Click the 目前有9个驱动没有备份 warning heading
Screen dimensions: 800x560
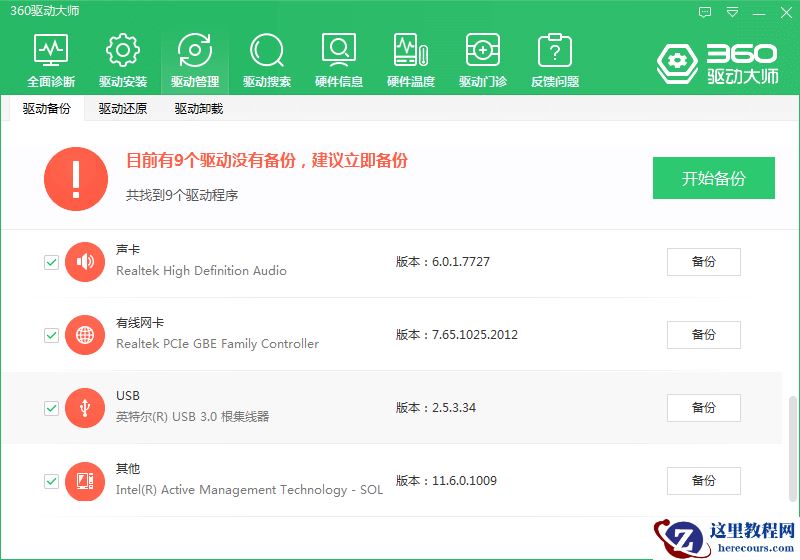267,161
